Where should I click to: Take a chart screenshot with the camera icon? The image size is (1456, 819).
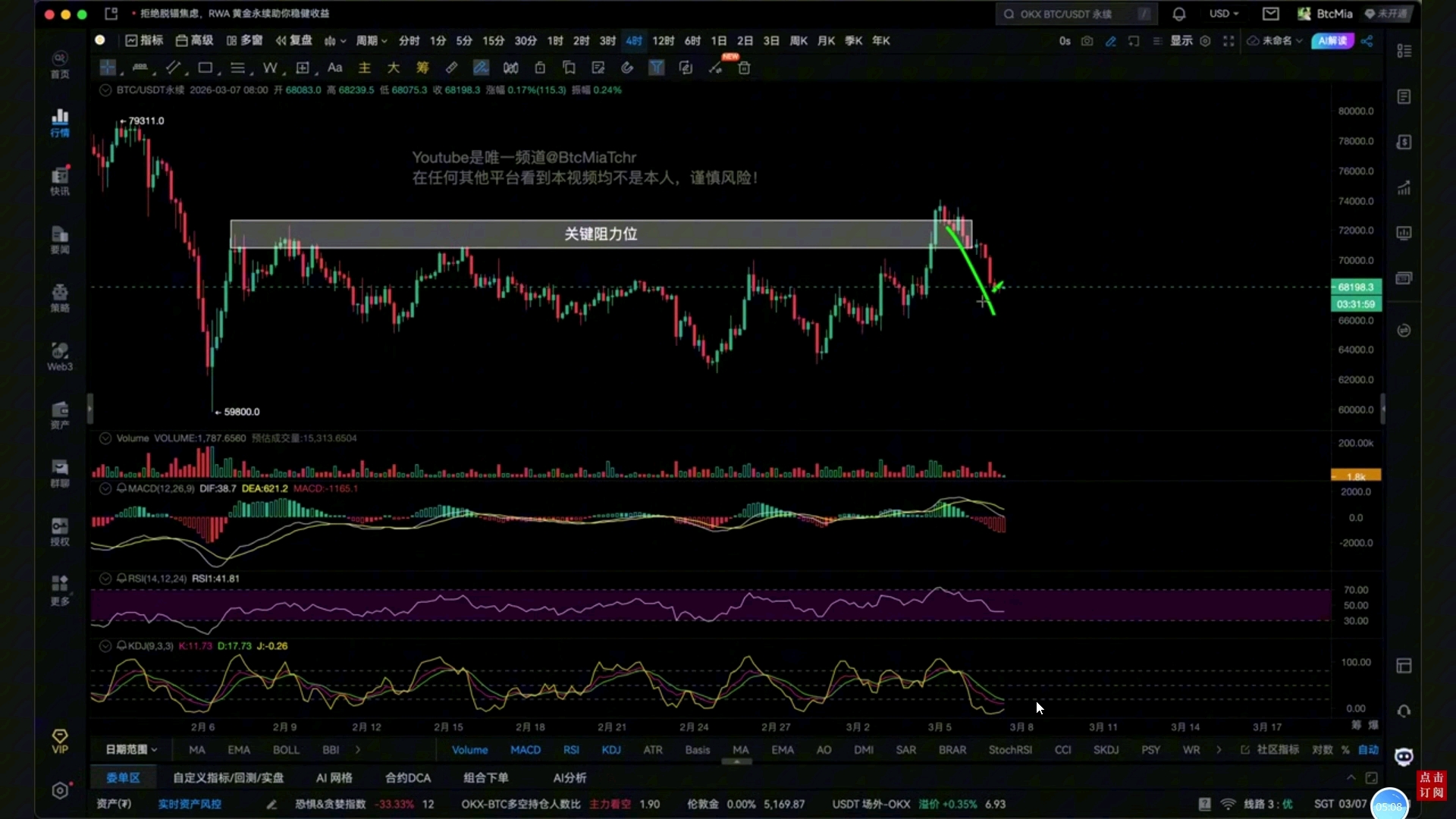coord(1087,42)
